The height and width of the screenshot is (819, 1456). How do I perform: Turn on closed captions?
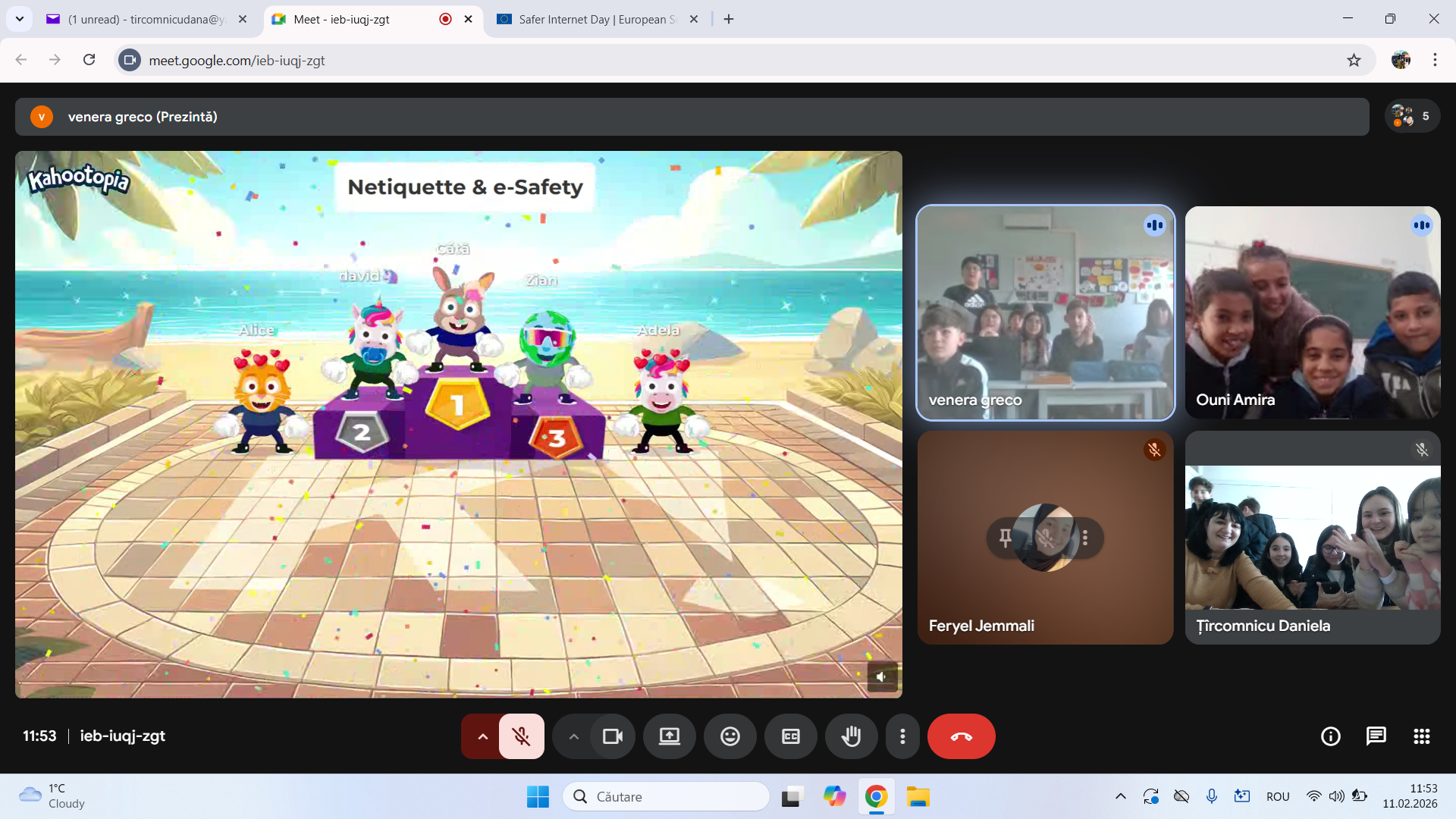790,736
